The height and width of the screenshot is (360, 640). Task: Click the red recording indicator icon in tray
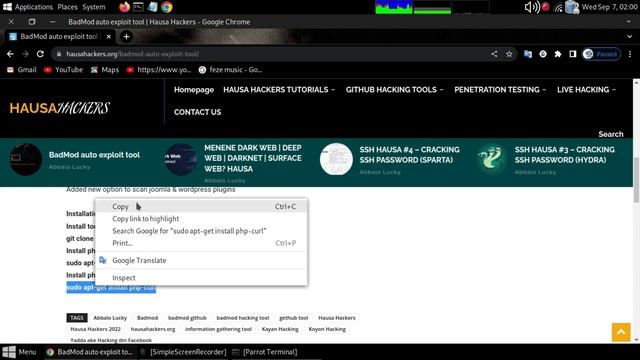(545, 7)
